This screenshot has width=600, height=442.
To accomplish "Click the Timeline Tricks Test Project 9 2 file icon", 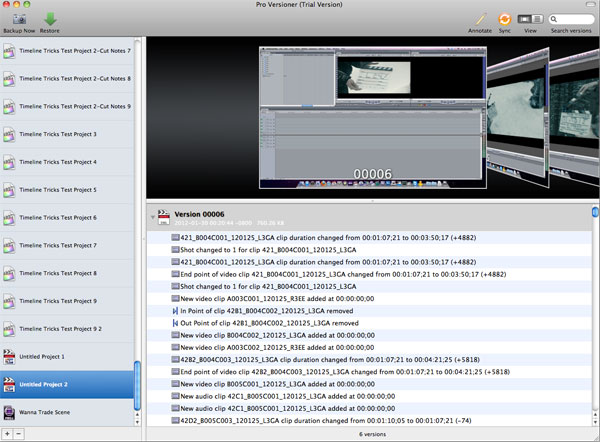I will (9, 329).
